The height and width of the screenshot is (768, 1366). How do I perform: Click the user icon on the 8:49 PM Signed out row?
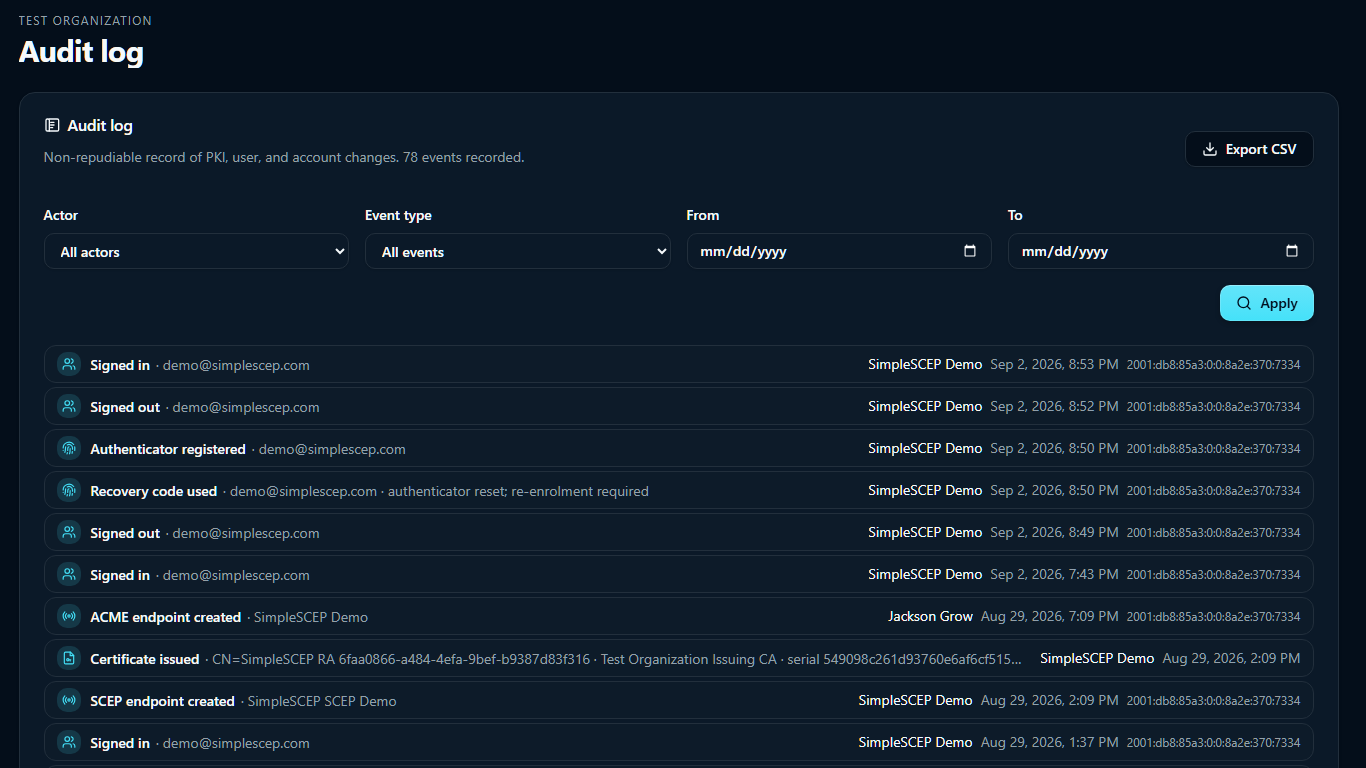[69, 533]
